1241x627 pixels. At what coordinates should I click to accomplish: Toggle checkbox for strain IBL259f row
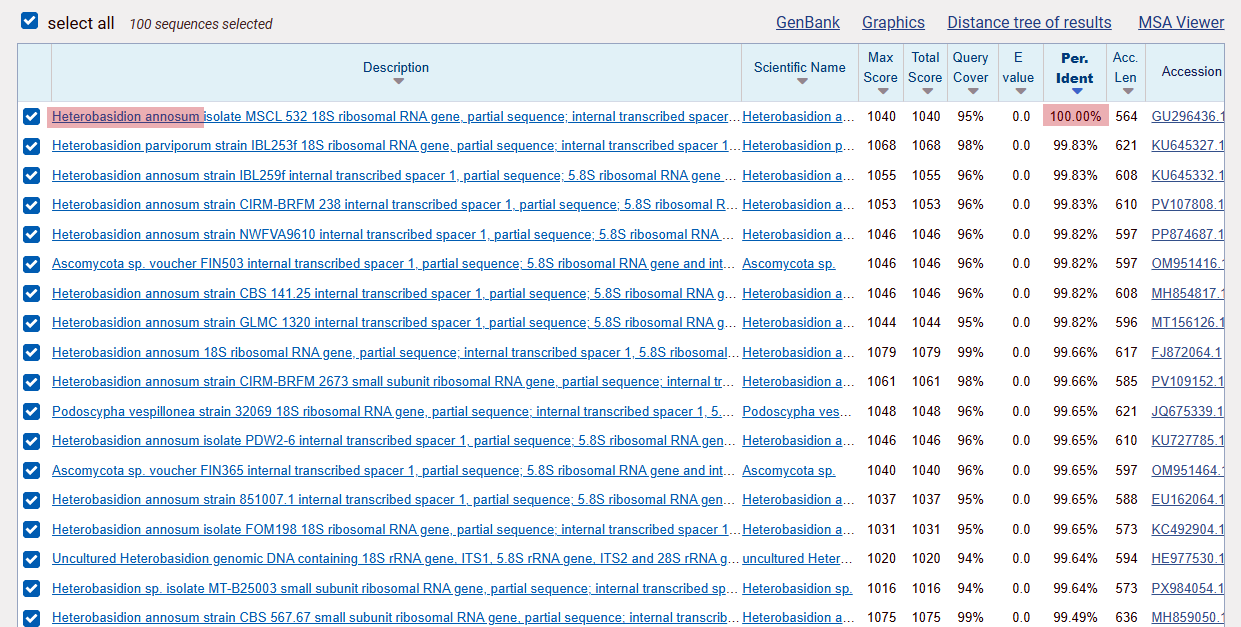pos(32,175)
